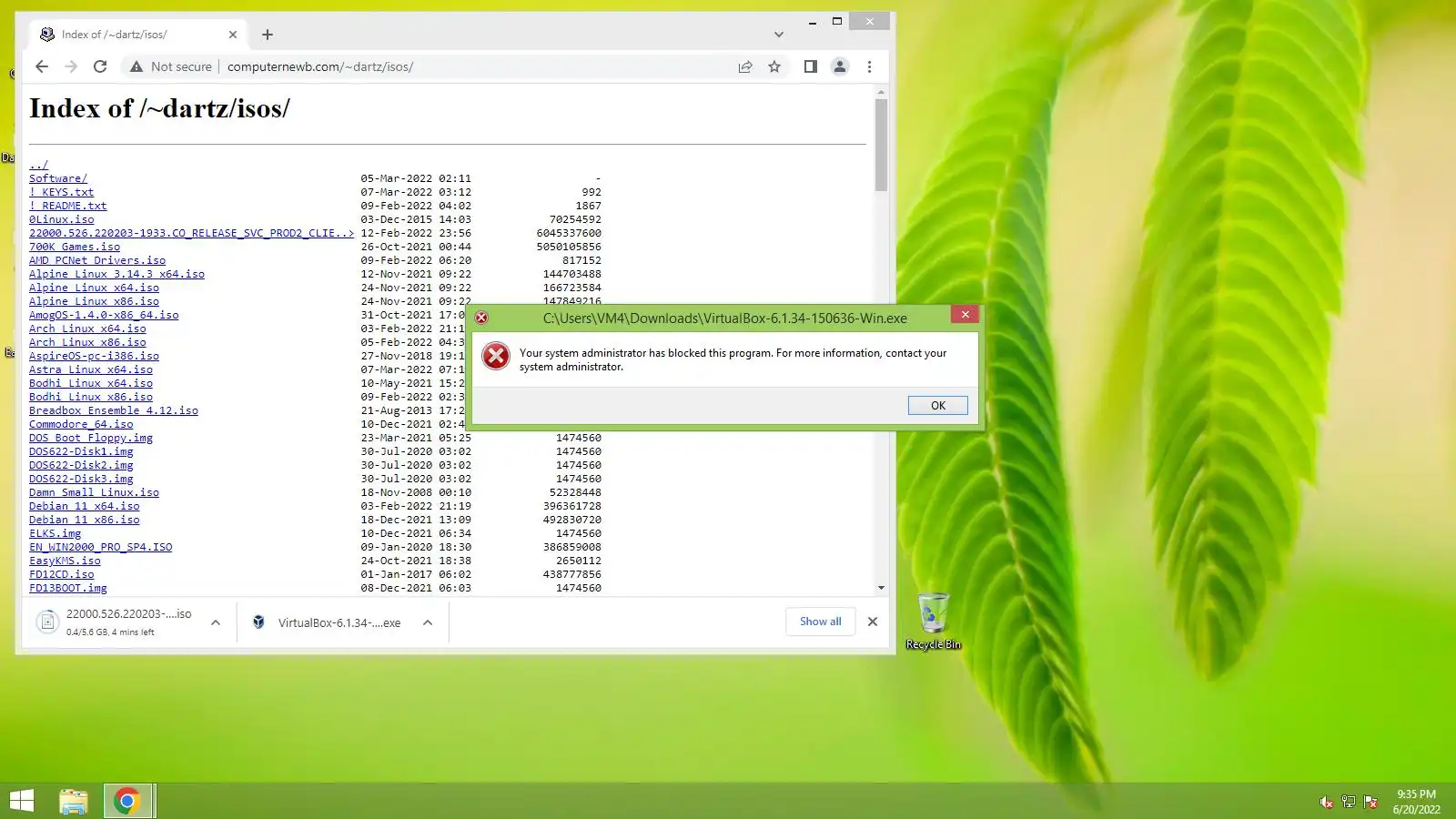Open the Chrome three-dot menu

pos(869,66)
